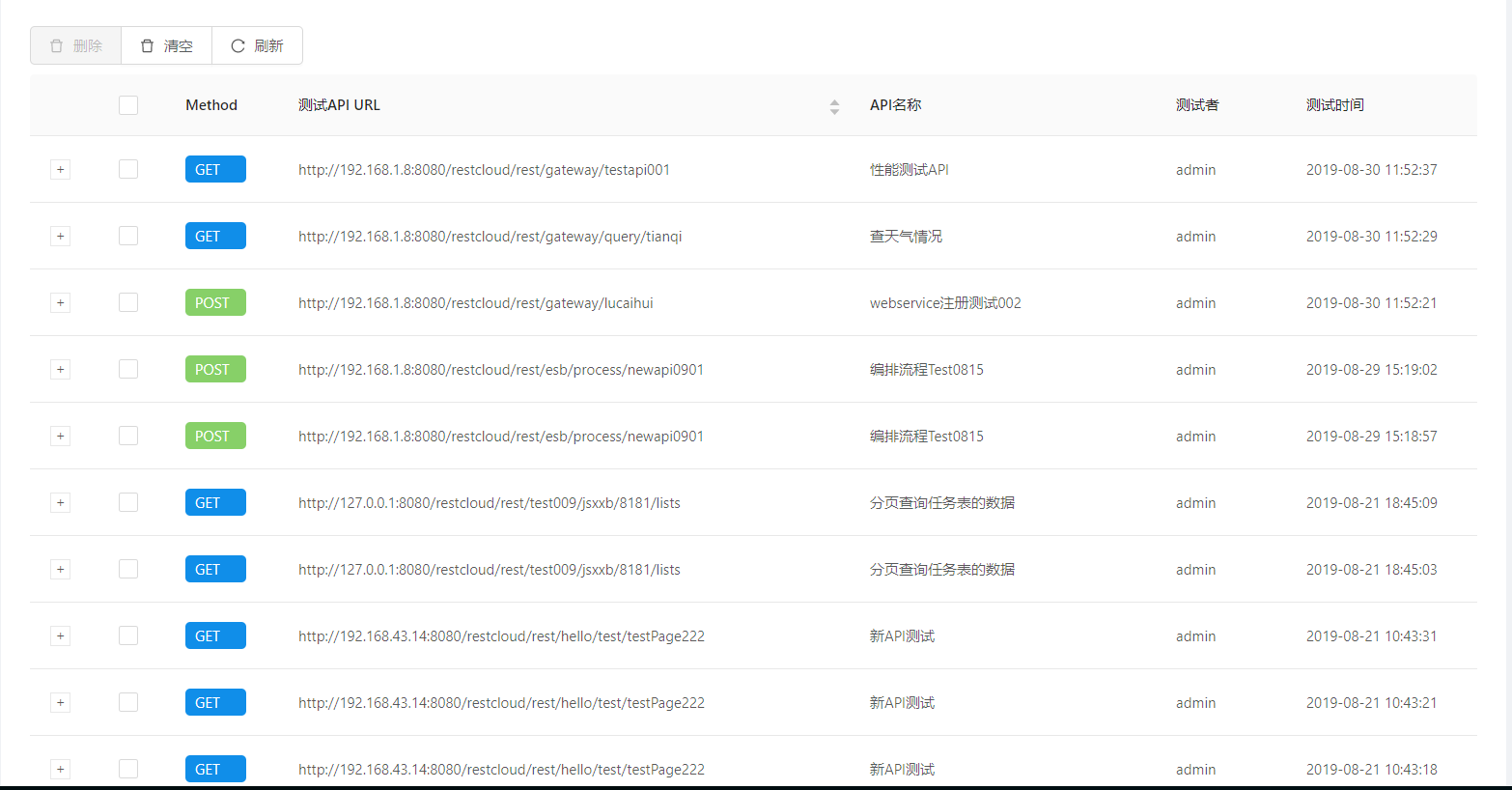Screen dimensions: 1512x790
Task: Click the GET tag on 10:43:31 row
Action: pos(215,635)
